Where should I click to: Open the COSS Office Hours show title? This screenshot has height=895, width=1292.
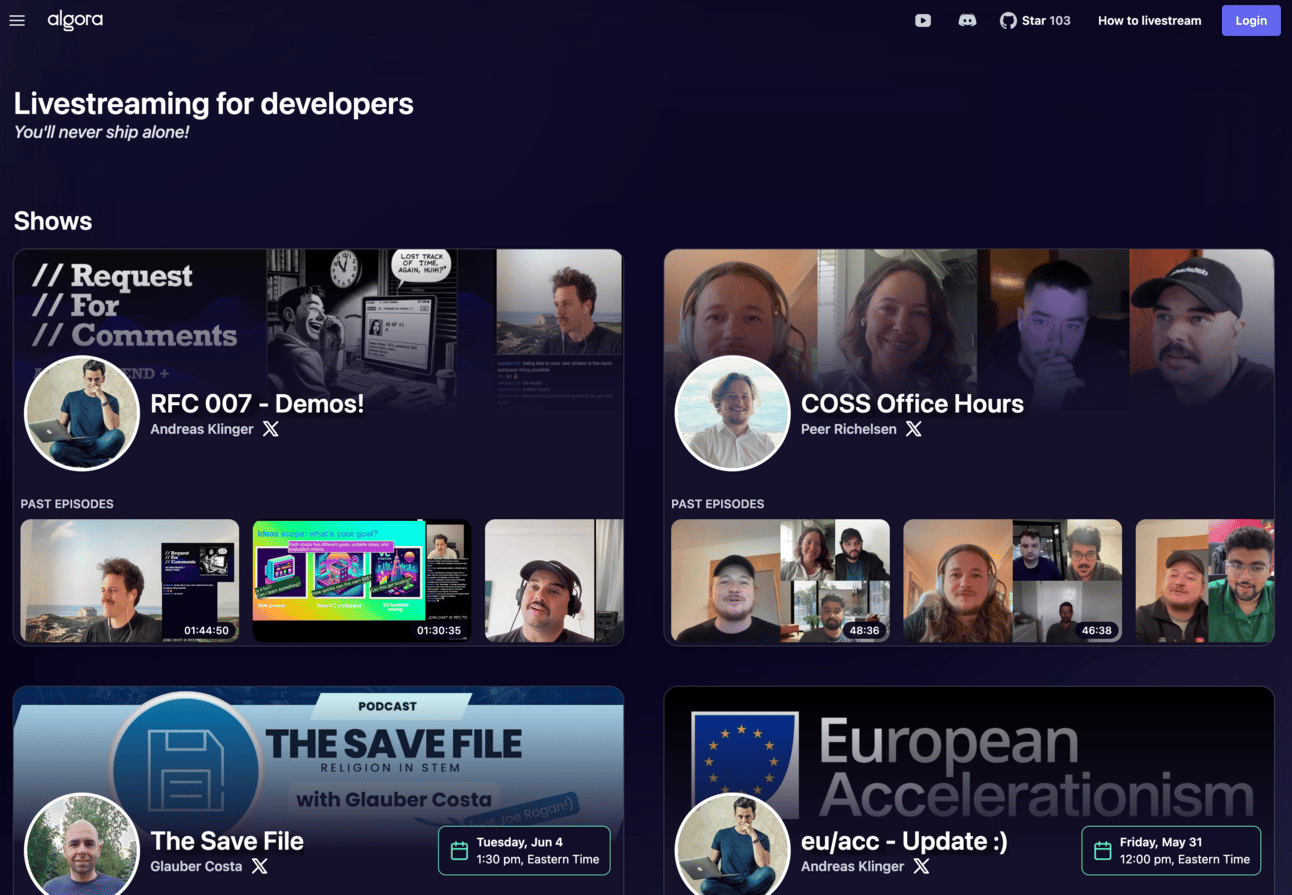pyautogui.click(x=912, y=403)
